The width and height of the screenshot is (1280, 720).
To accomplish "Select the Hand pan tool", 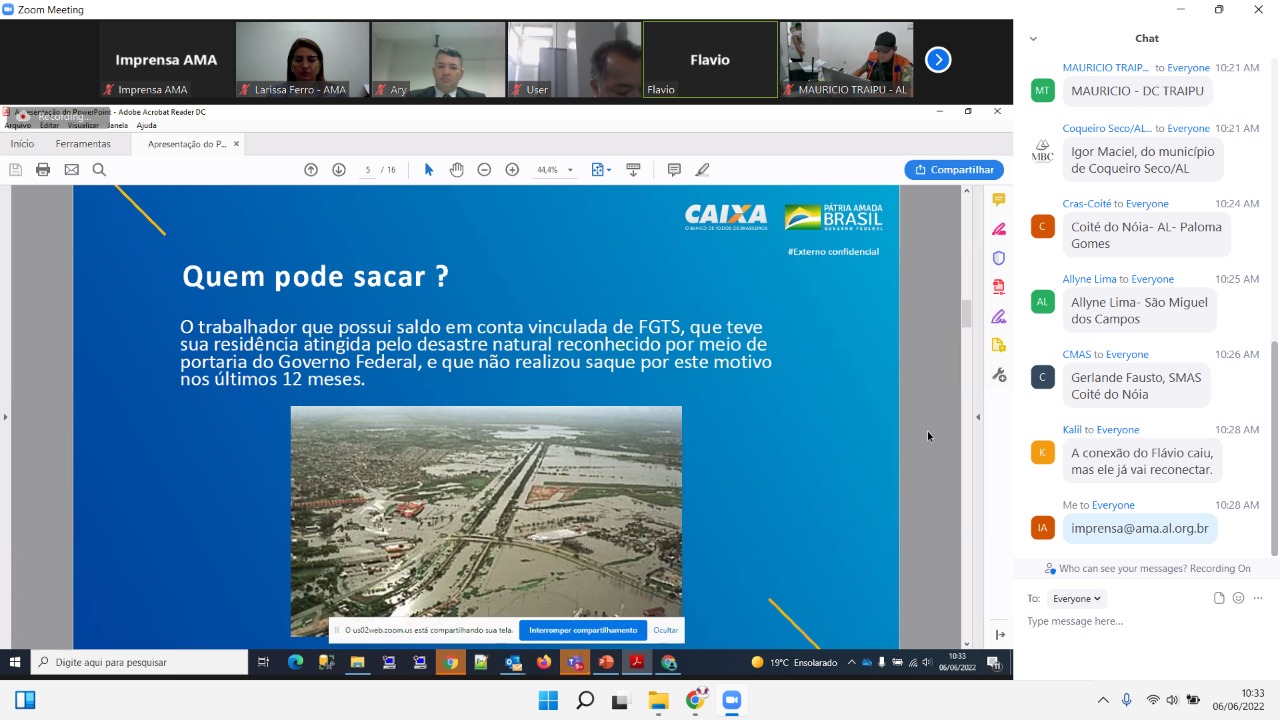I will [456, 170].
